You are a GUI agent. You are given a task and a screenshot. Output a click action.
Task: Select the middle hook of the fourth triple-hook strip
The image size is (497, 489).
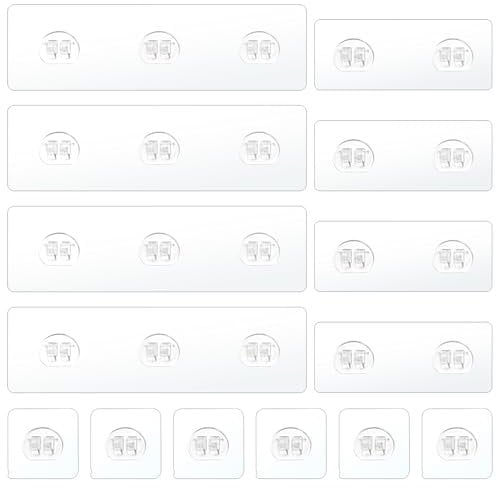(160, 350)
